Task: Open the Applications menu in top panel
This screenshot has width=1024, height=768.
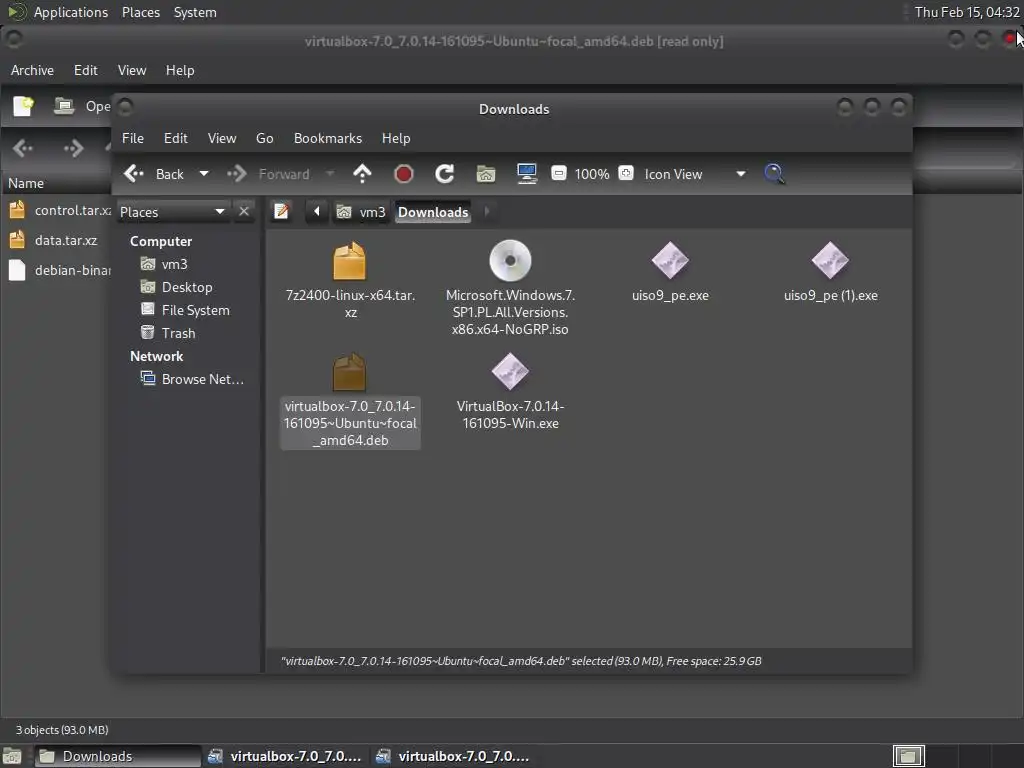Action: click(71, 12)
